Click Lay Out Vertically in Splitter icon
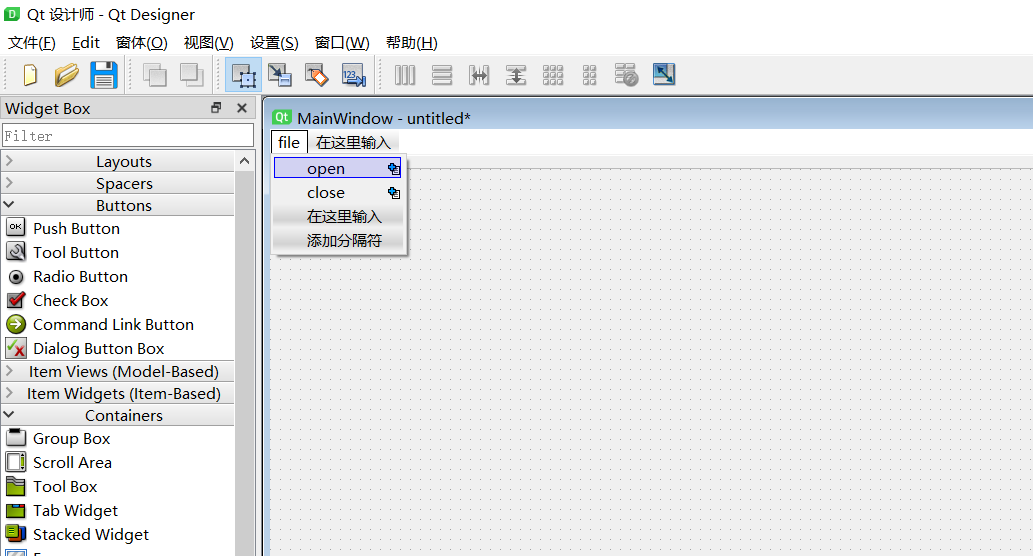 point(516,75)
